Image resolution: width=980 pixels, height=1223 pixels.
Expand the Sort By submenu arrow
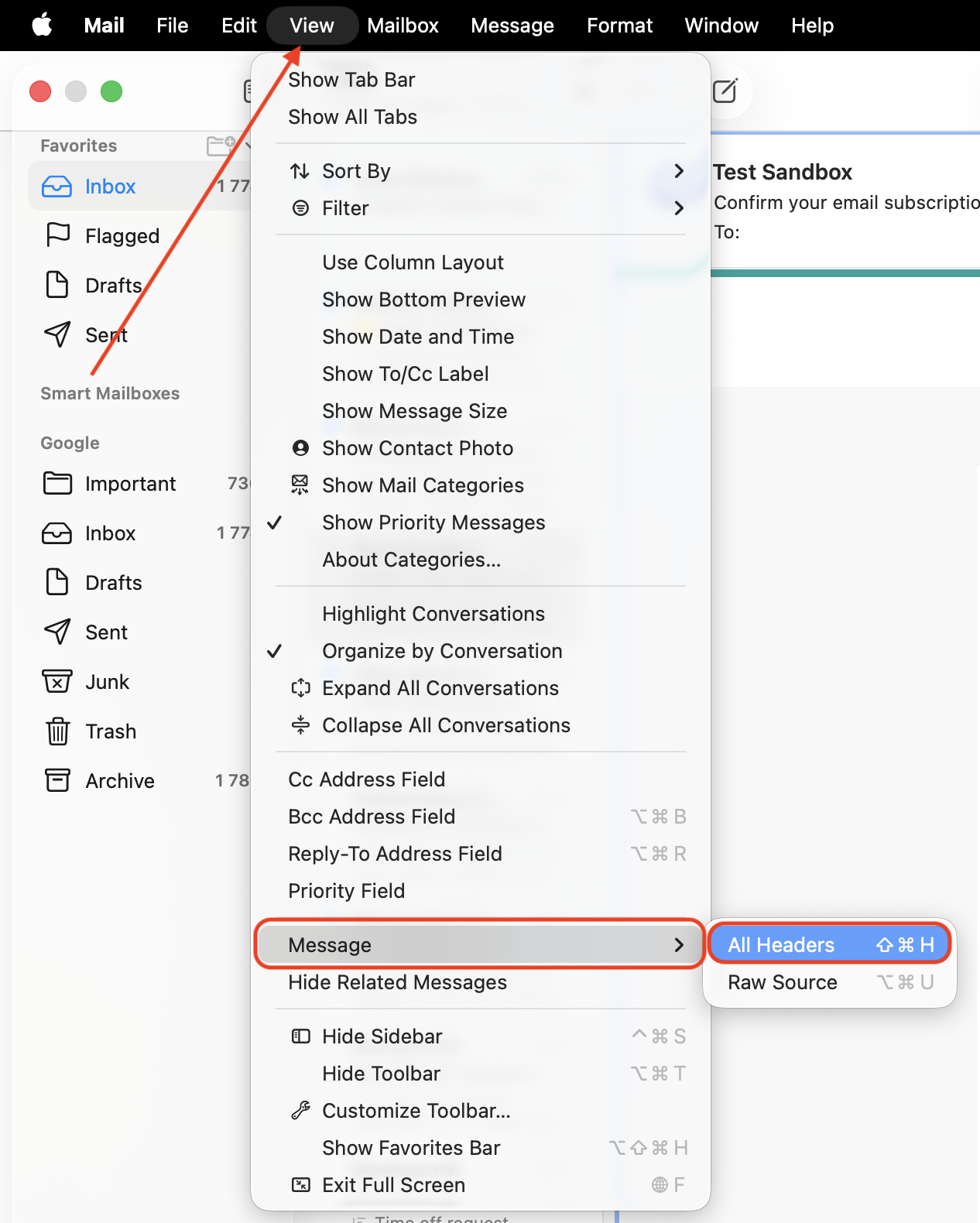679,171
